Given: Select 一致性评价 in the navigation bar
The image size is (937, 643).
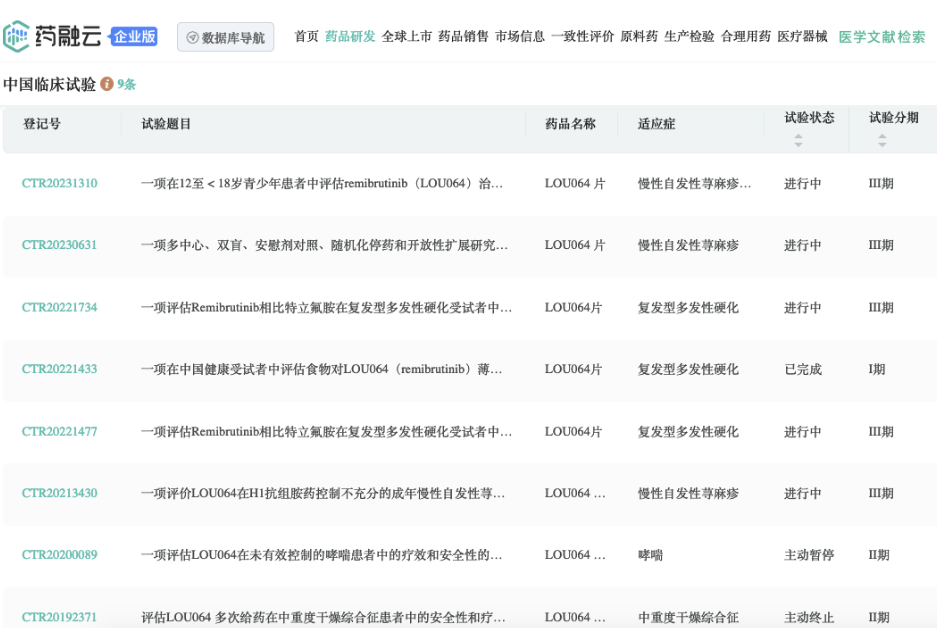Looking at the screenshot, I should (582, 37).
